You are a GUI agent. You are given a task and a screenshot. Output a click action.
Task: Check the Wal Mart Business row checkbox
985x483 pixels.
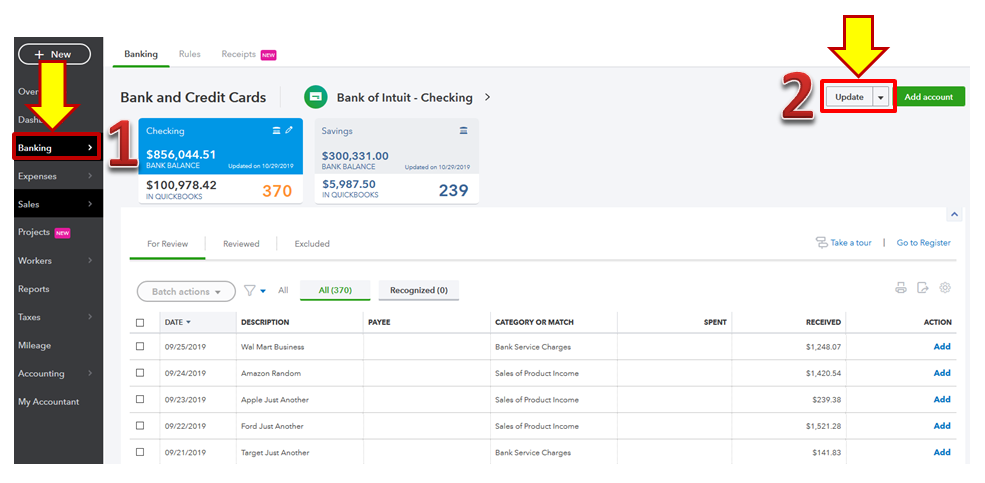[140, 347]
